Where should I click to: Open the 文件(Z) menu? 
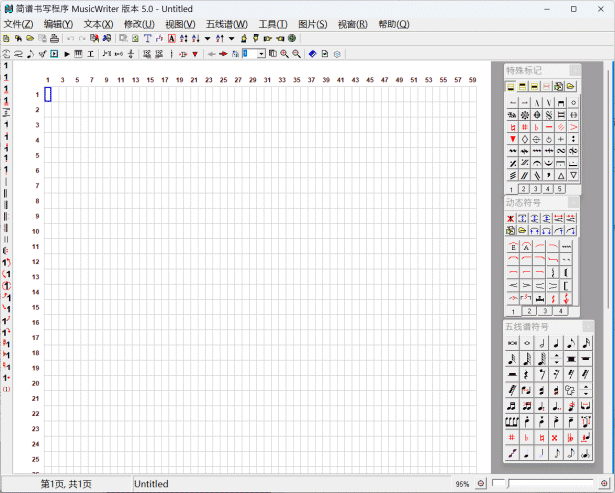coord(18,23)
